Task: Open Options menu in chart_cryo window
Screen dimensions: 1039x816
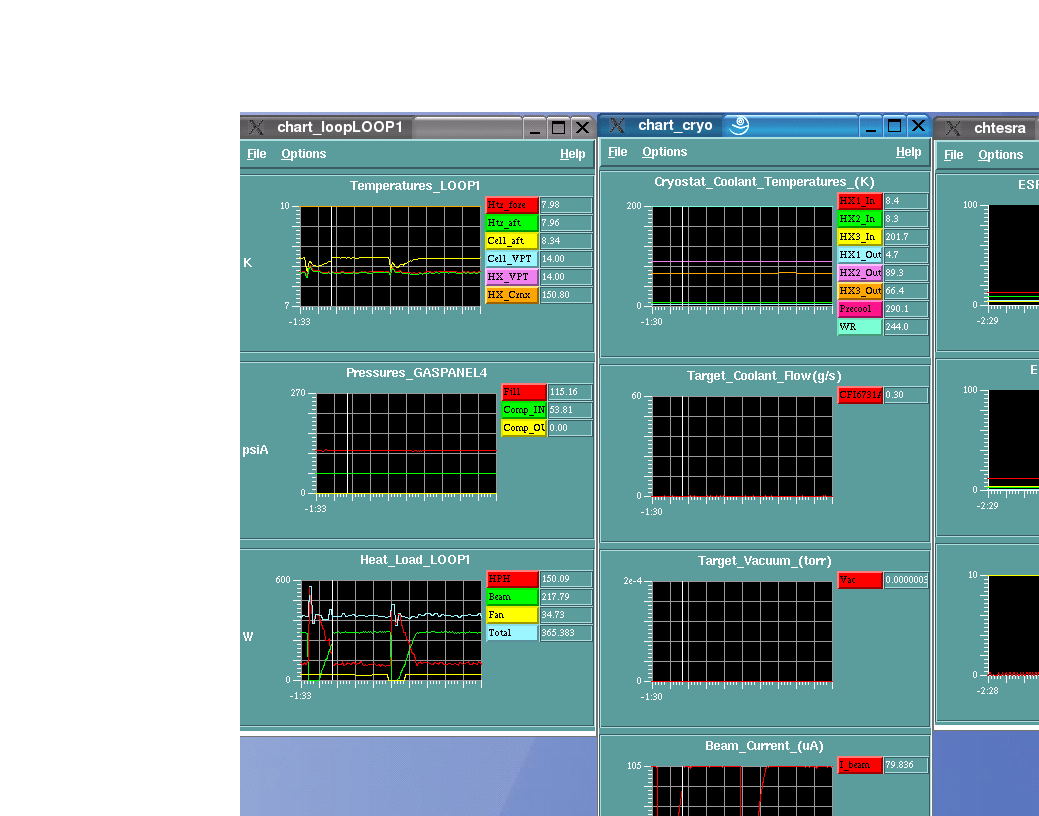Action: [x=665, y=152]
